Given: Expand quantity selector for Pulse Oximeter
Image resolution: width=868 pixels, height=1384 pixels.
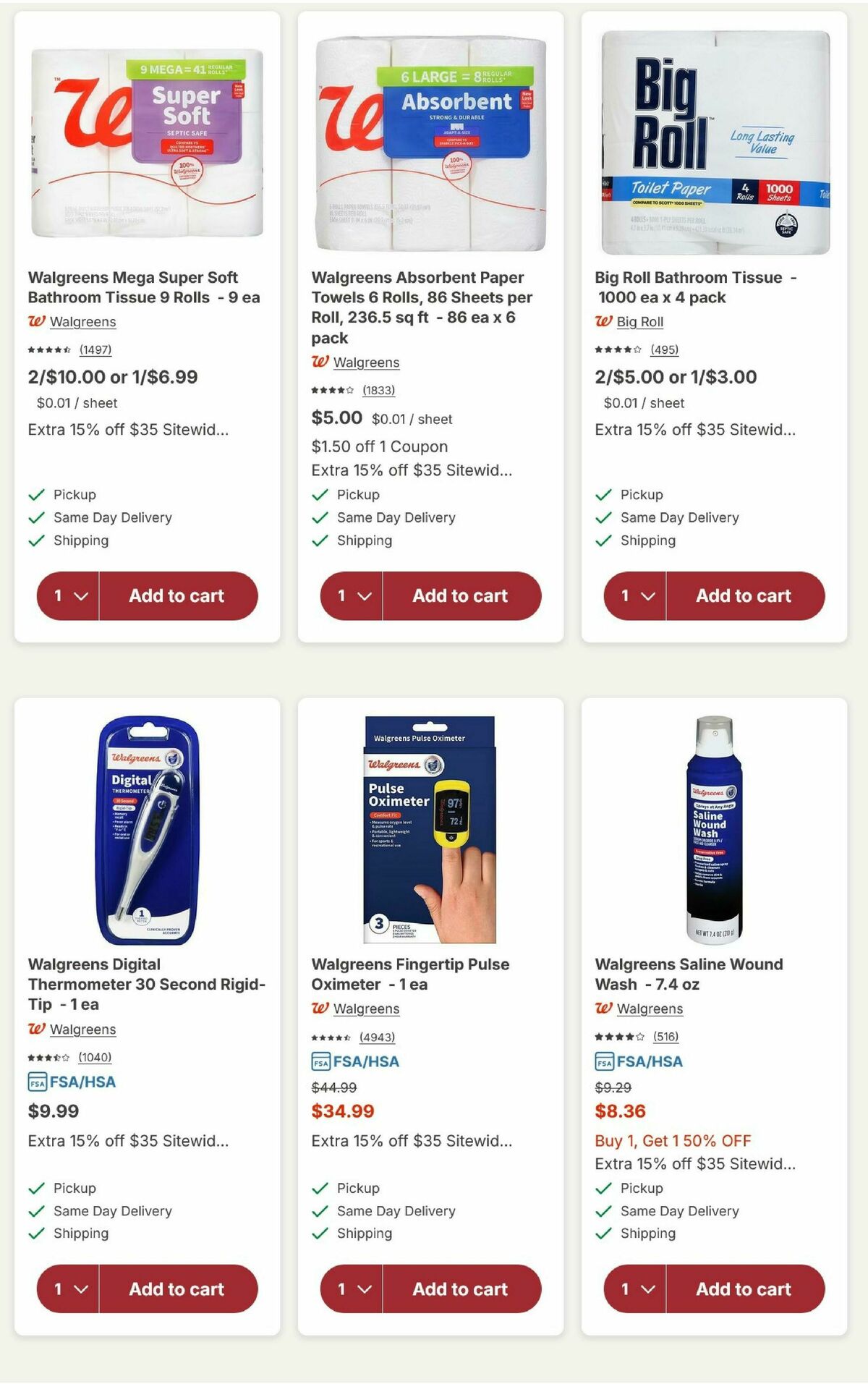Looking at the screenshot, I should click(x=353, y=1289).
